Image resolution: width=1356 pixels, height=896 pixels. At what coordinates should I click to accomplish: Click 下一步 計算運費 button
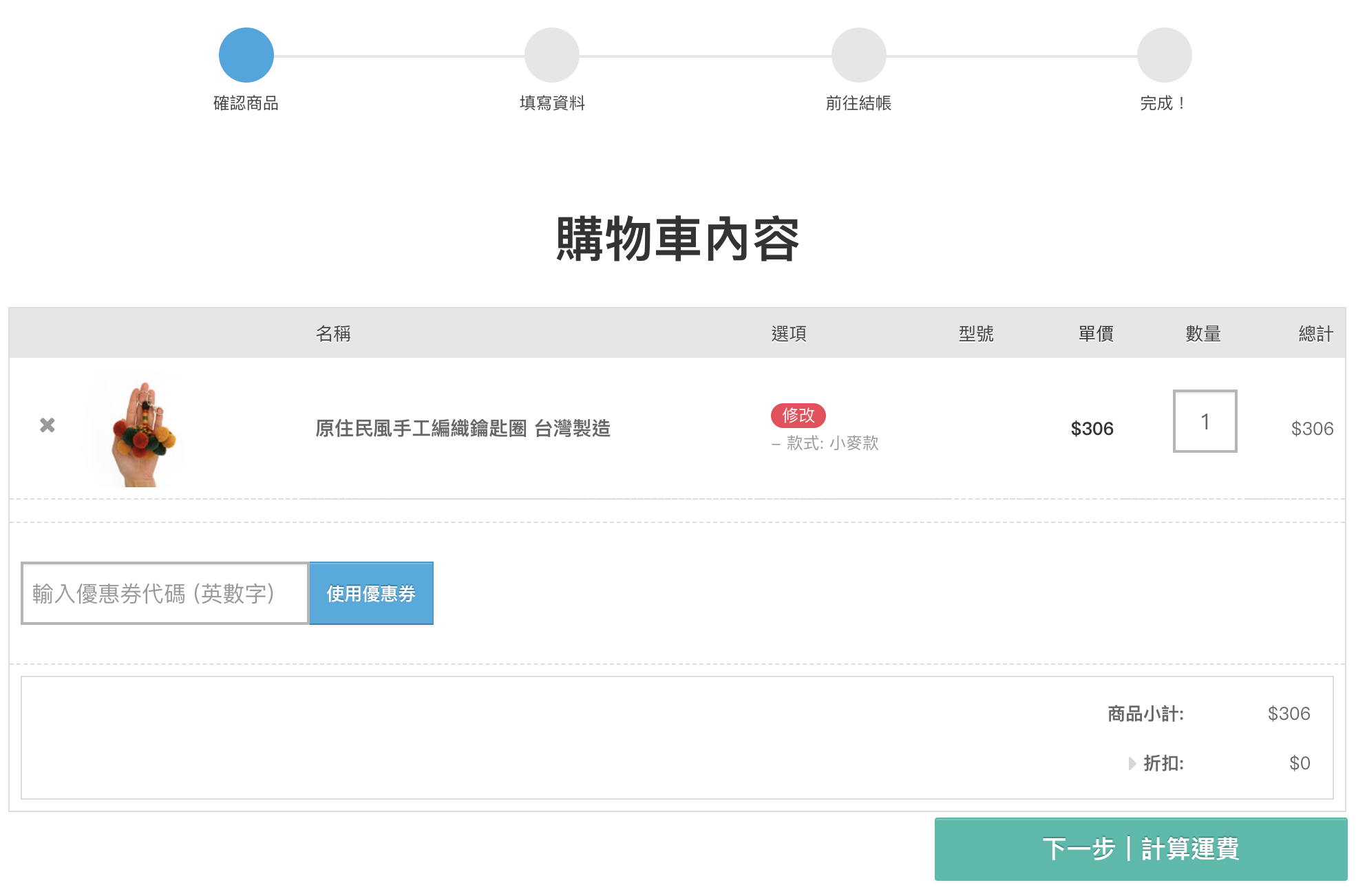pyautogui.click(x=1141, y=849)
